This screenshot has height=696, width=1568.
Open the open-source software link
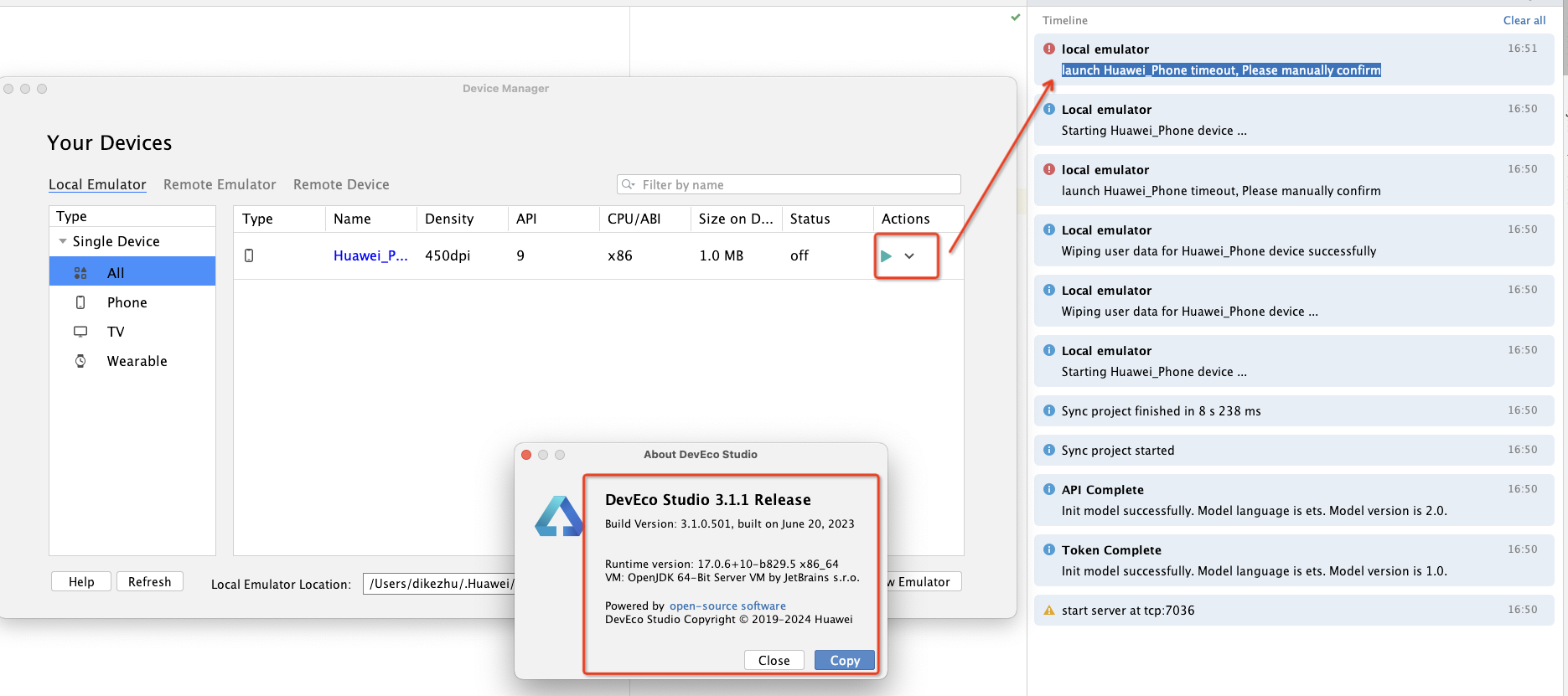[x=727, y=606]
